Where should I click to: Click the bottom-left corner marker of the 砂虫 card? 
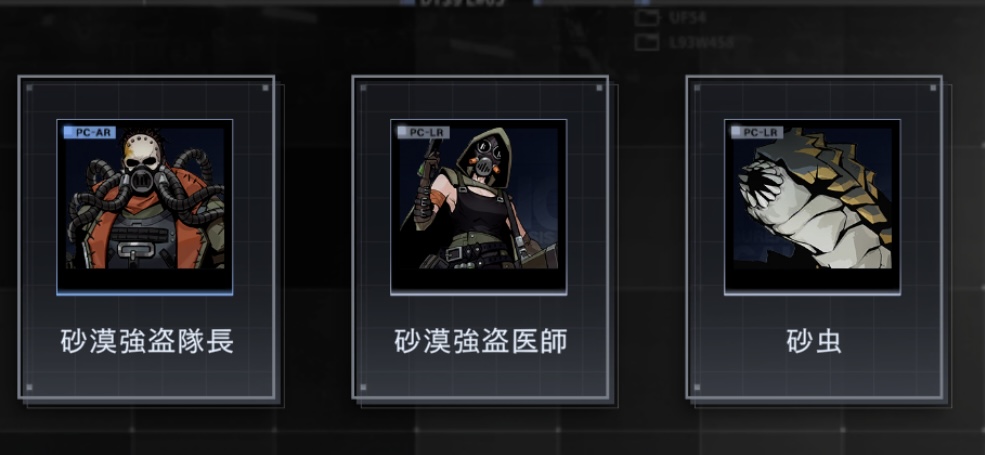(x=696, y=387)
